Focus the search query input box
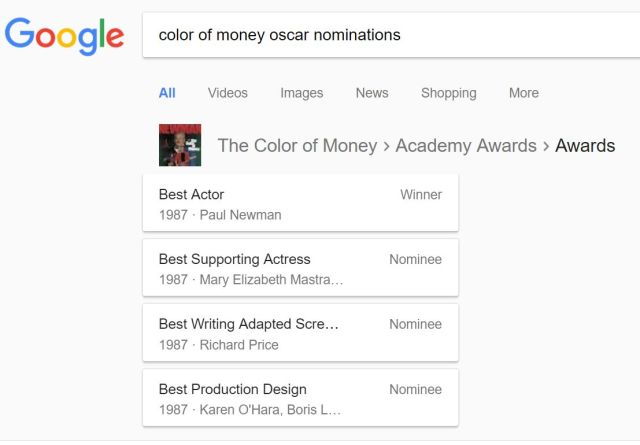Viewport: 640px width, 445px height. [x=390, y=35]
